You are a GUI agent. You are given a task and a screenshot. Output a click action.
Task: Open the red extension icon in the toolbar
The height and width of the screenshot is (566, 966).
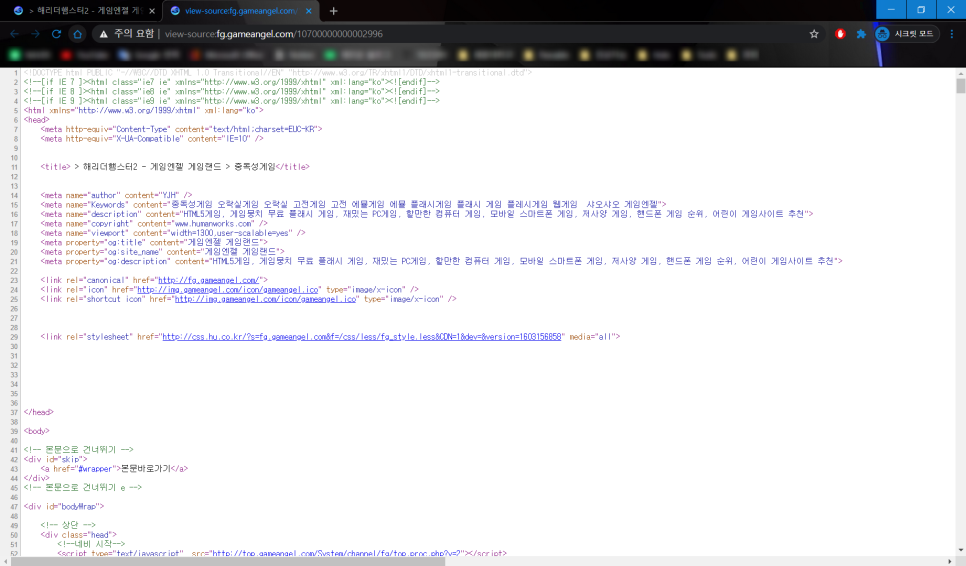840,34
